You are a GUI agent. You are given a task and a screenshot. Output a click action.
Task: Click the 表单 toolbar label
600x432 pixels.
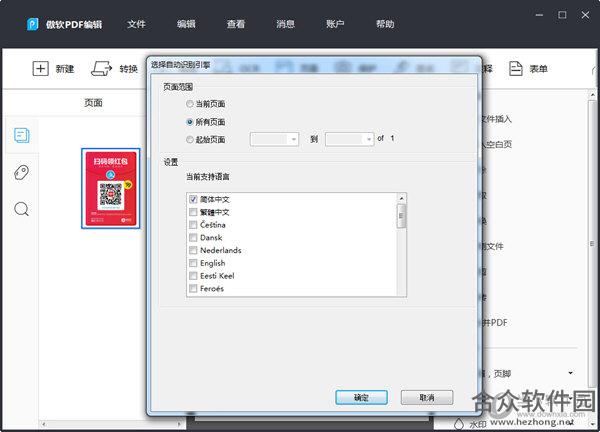pos(538,69)
